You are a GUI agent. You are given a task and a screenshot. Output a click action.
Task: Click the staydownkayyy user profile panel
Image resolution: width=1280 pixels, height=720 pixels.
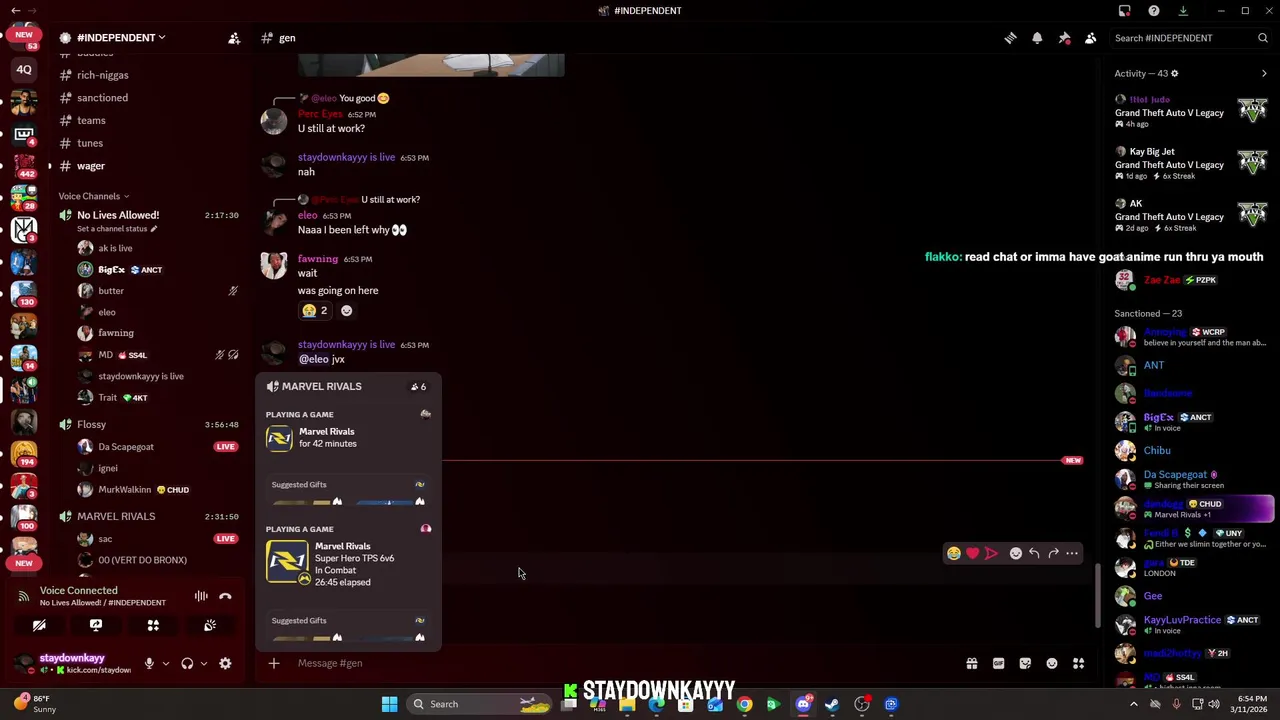pyautogui.click(x=75, y=663)
